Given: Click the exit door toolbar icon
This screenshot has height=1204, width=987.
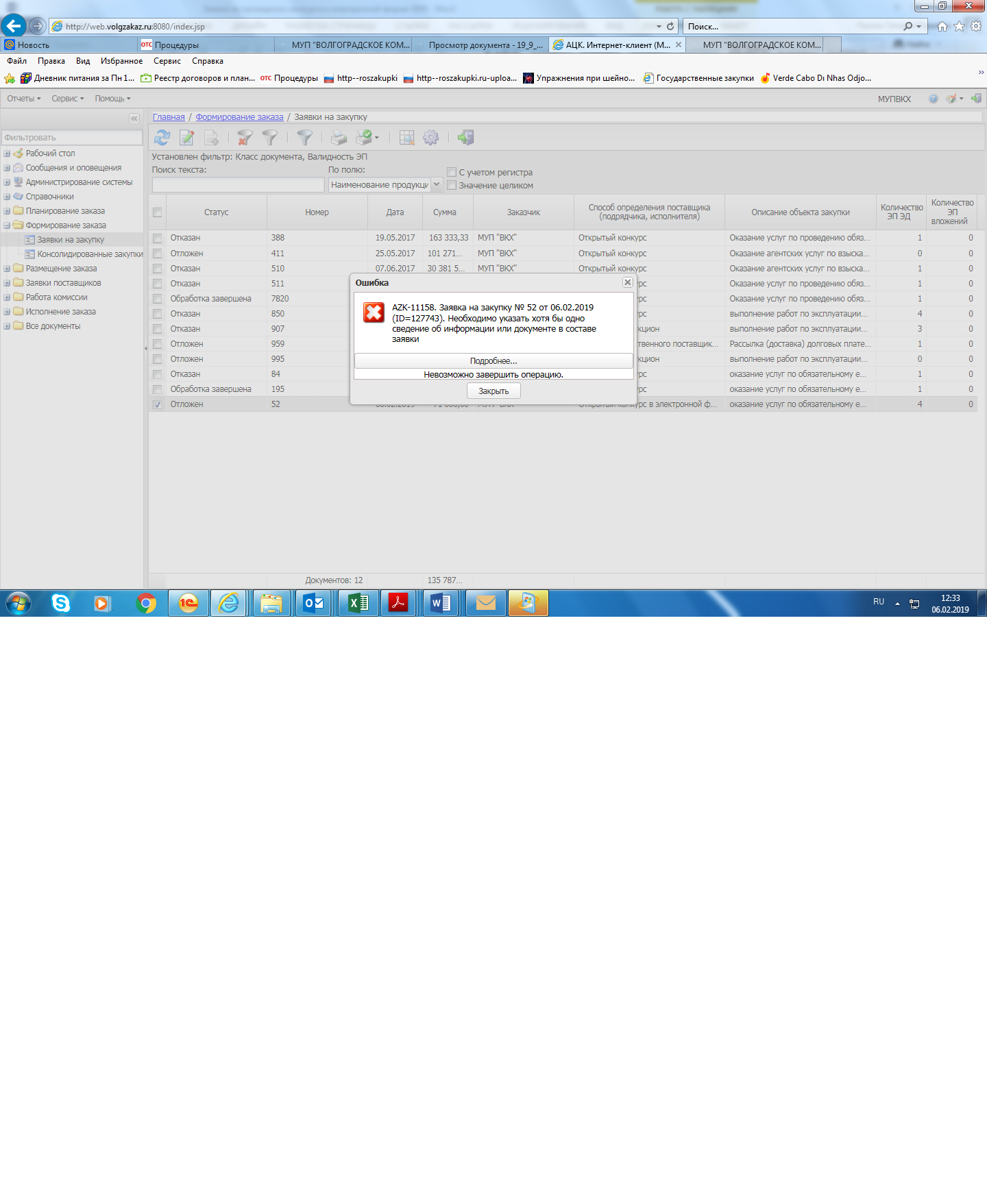Looking at the screenshot, I should click(x=466, y=138).
